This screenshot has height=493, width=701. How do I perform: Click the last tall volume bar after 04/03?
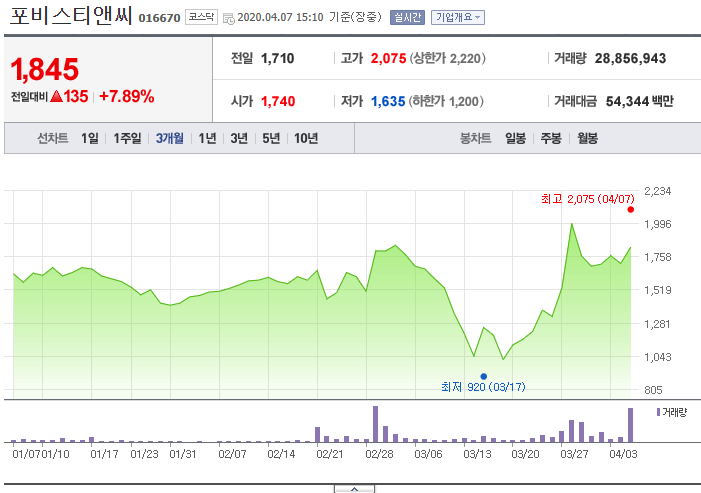point(631,425)
